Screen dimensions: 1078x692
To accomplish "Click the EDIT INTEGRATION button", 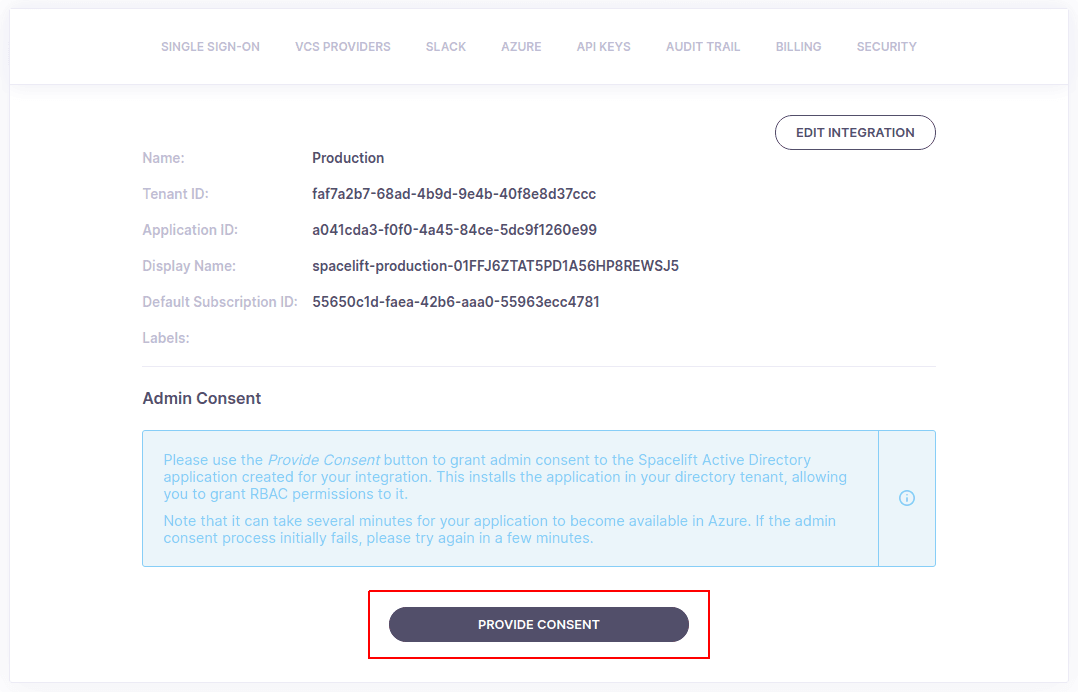I will (x=855, y=132).
